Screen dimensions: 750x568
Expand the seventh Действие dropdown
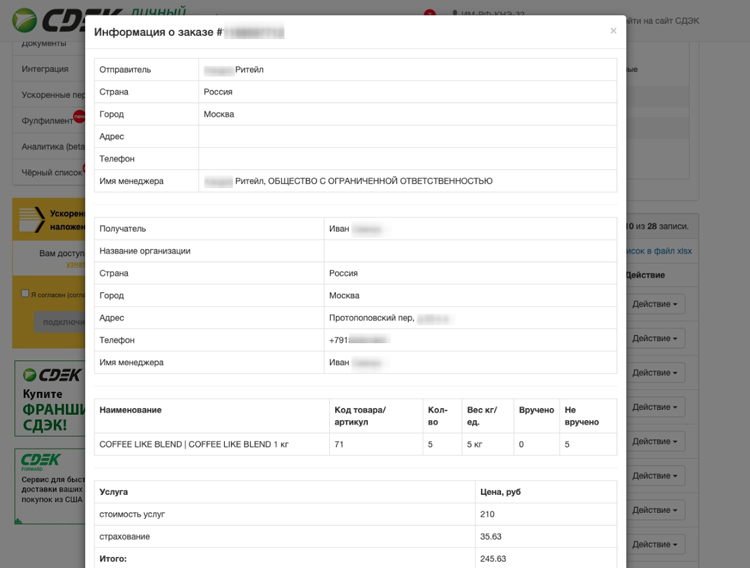pyautogui.click(x=655, y=510)
